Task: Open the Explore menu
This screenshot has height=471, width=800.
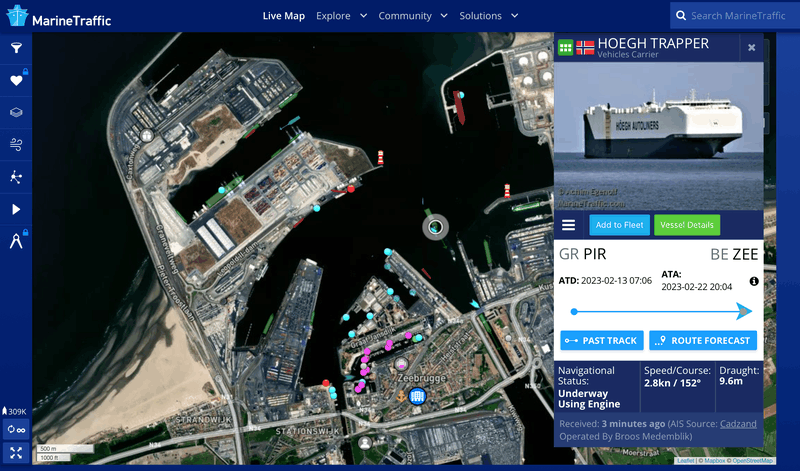Action: click(333, 16)
